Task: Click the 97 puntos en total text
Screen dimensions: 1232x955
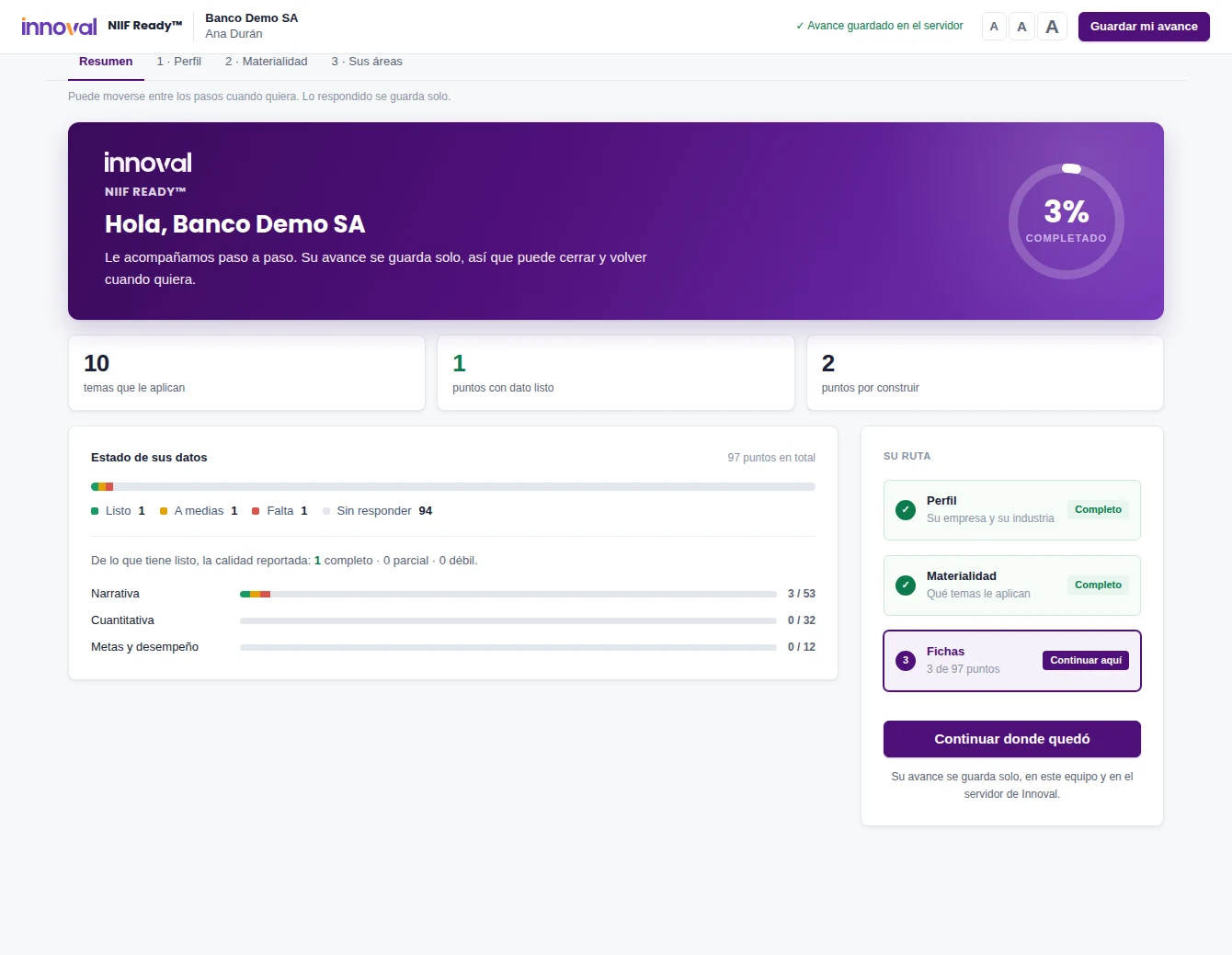Action: click(771, 458)
